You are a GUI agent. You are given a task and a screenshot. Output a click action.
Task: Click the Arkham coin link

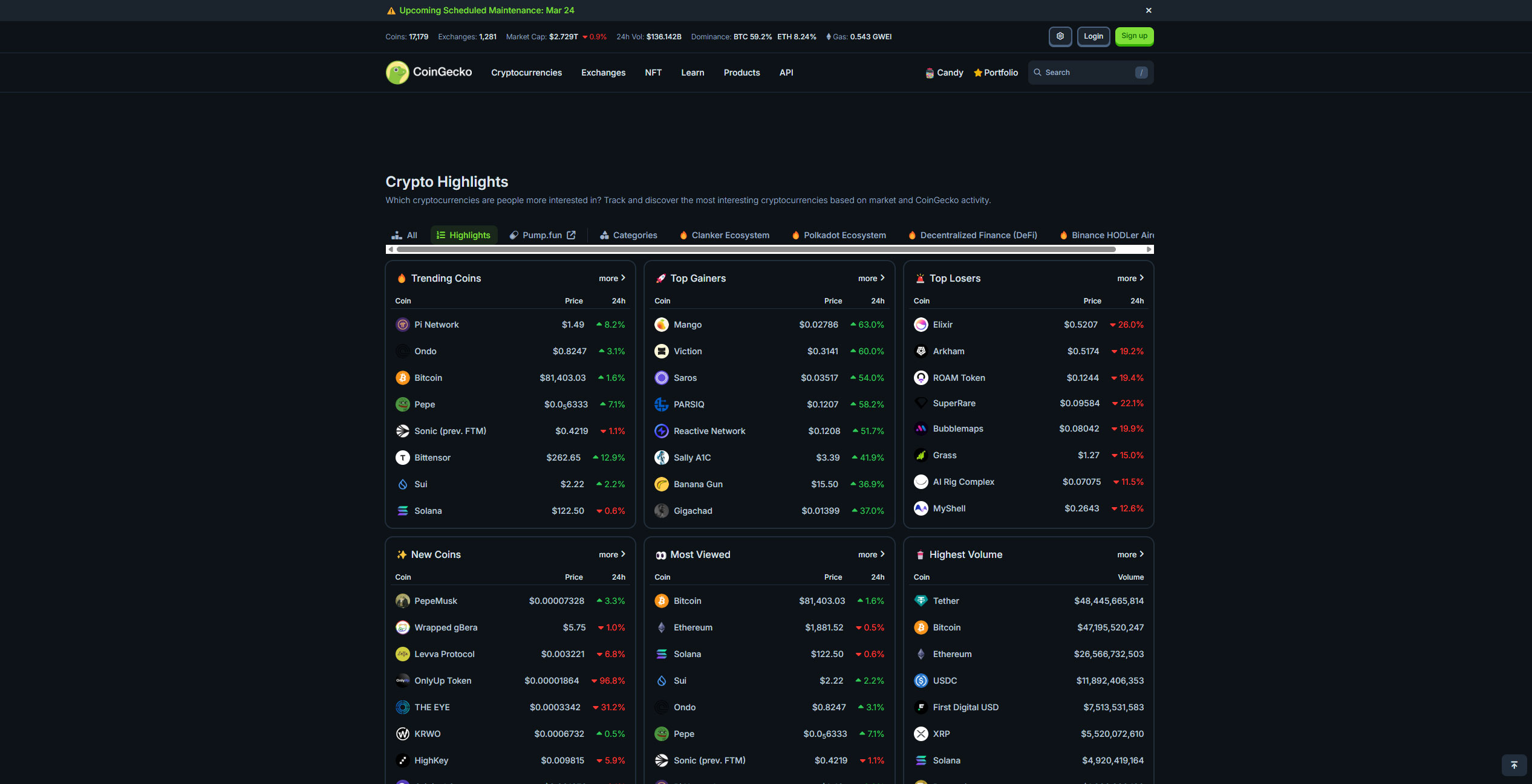tap(948, 351)
